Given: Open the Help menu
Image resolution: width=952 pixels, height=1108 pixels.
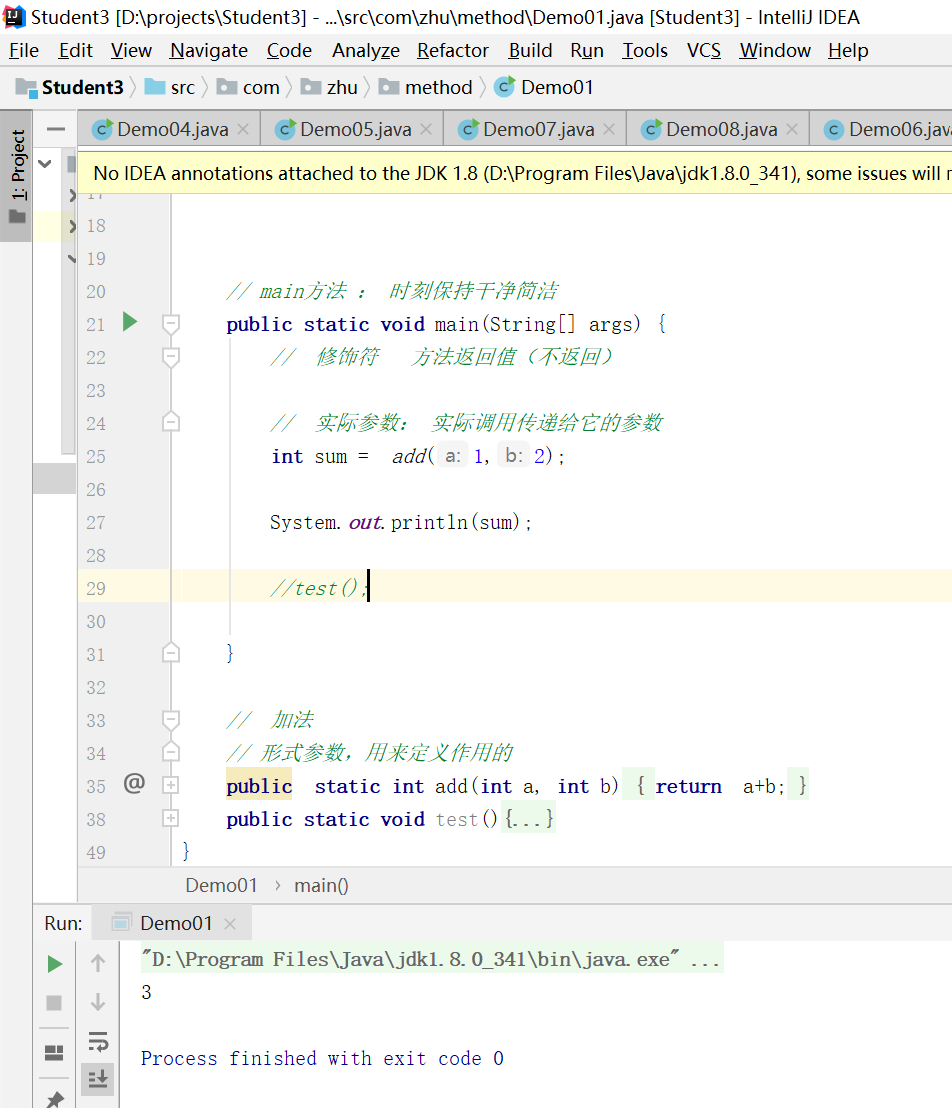Looking at the screenshot, I should [848, 51].
